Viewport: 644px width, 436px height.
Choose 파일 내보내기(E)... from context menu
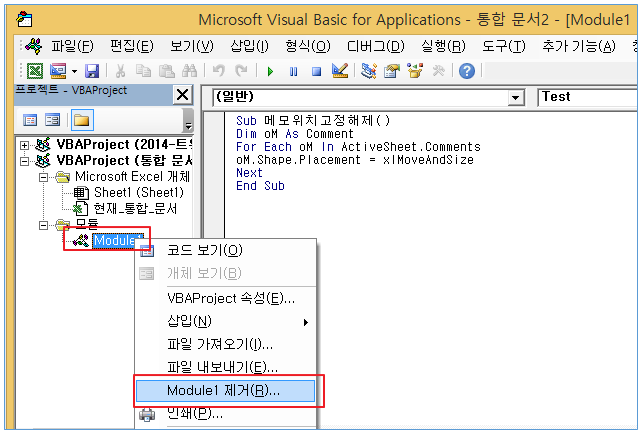click(226, 367)
